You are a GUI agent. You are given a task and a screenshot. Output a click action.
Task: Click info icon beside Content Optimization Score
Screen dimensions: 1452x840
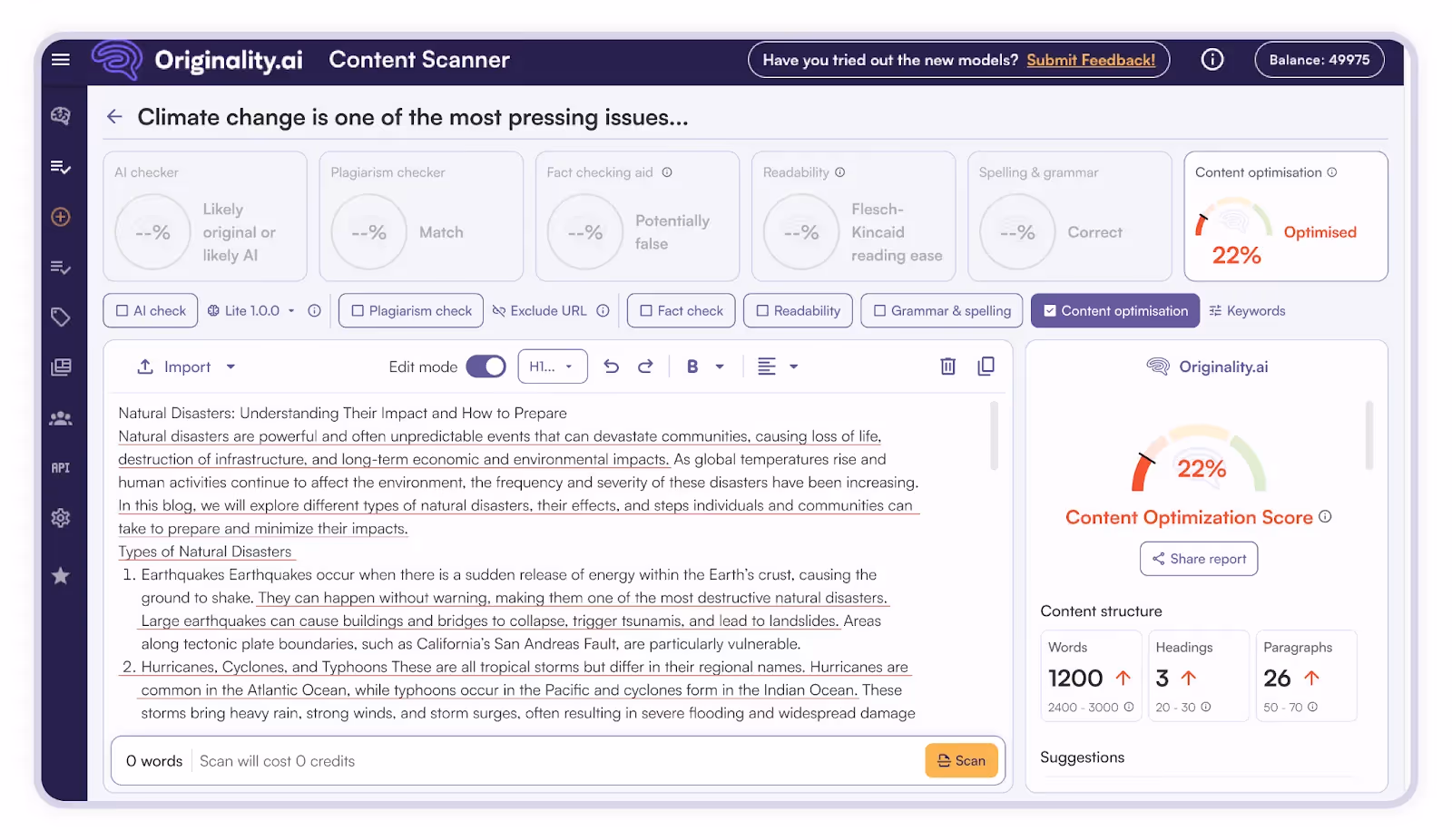(x=1325, y=516)
